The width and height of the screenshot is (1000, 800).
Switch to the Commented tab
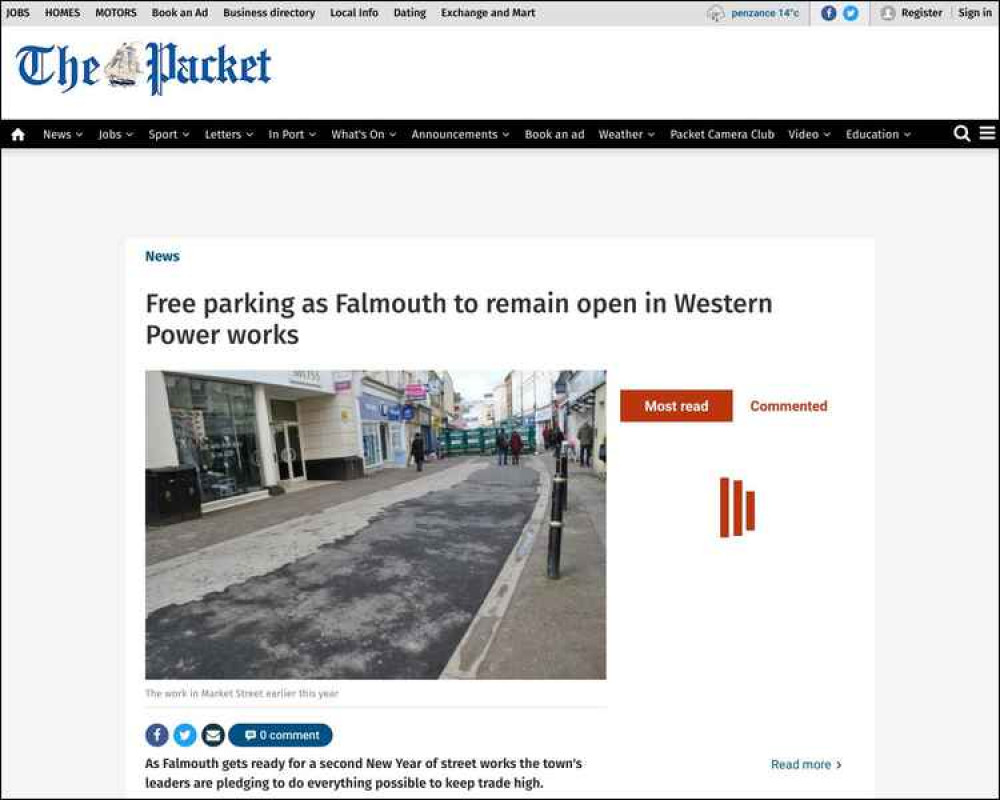pos(788,406)
